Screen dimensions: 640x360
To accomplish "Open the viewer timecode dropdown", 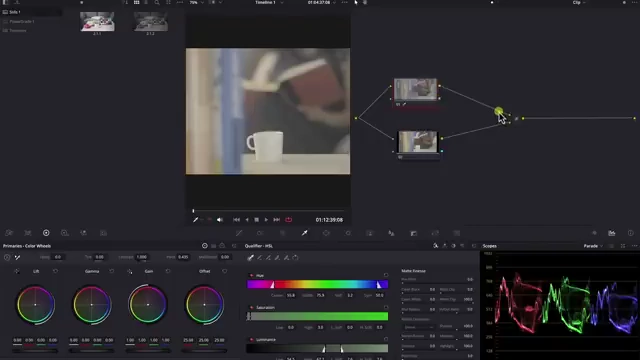I will (x=322, y=2).
